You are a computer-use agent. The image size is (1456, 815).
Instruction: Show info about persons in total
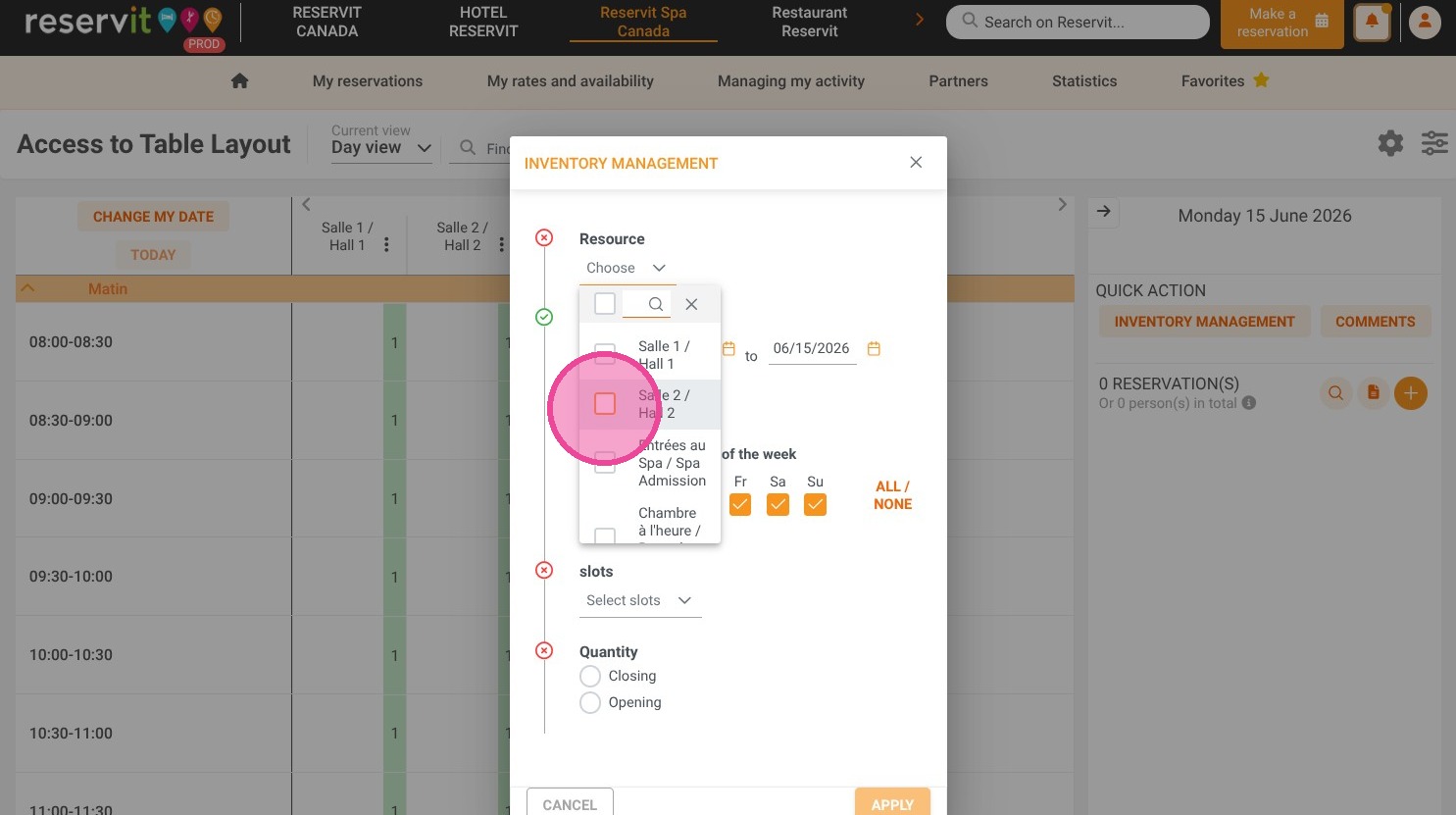[1249, 403]
